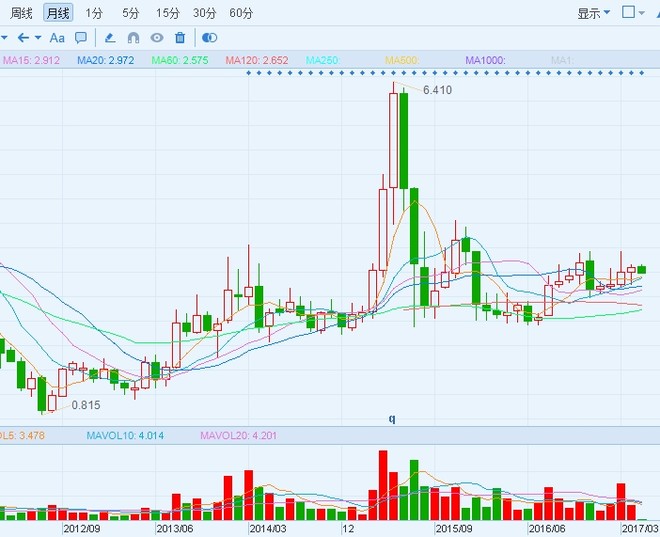Image resolution: width=660 pixels, height=537 pixels.
Task: Click the blue left arrow tool
Action: [23, 38]
